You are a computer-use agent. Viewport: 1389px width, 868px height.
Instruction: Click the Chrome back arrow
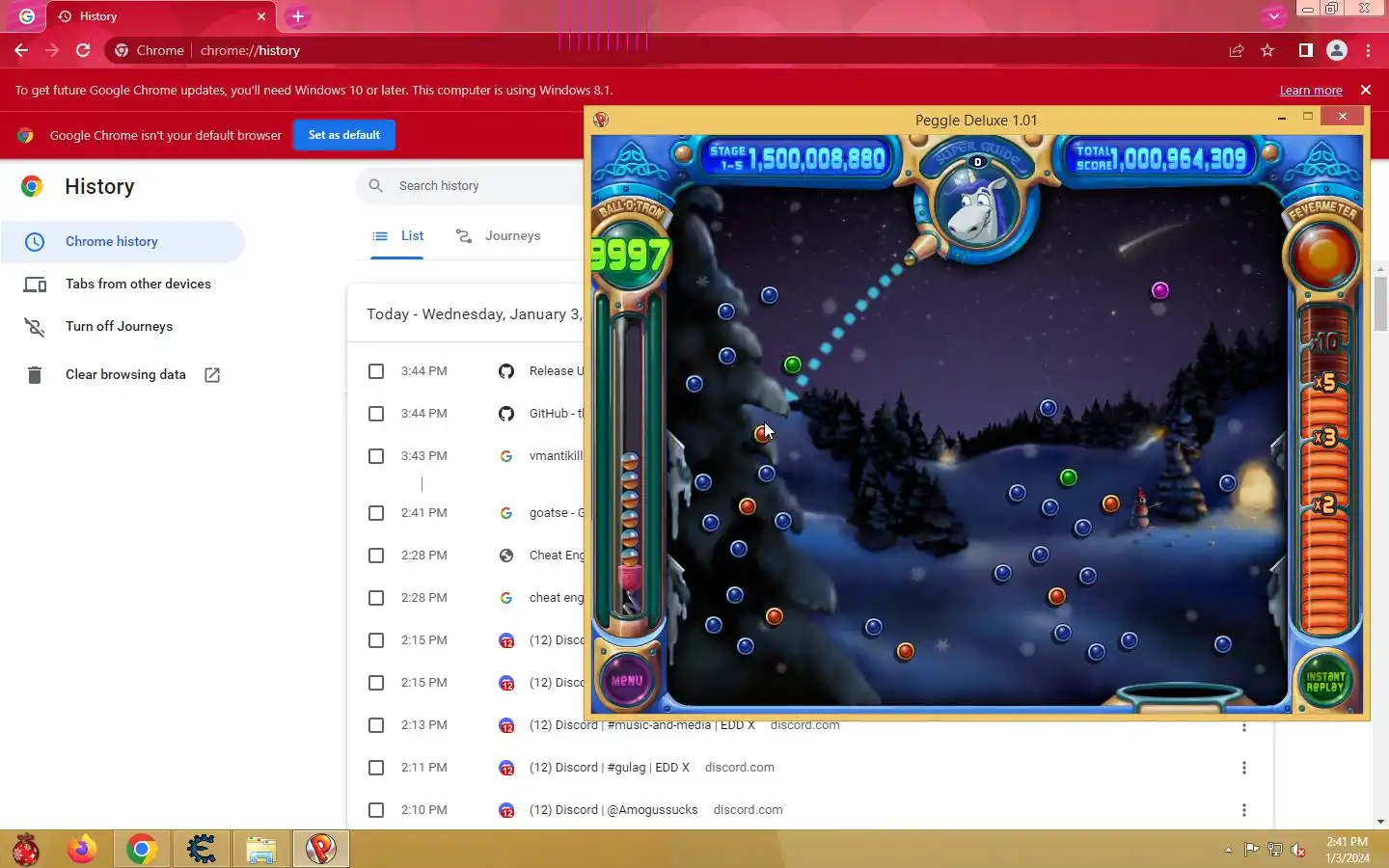(x=21, y=50)
